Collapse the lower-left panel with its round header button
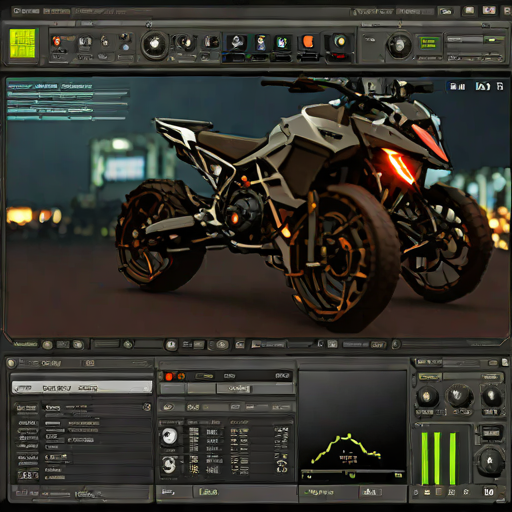Image resolution: width=512 pixels, height=512 pixels. point(11,363)
